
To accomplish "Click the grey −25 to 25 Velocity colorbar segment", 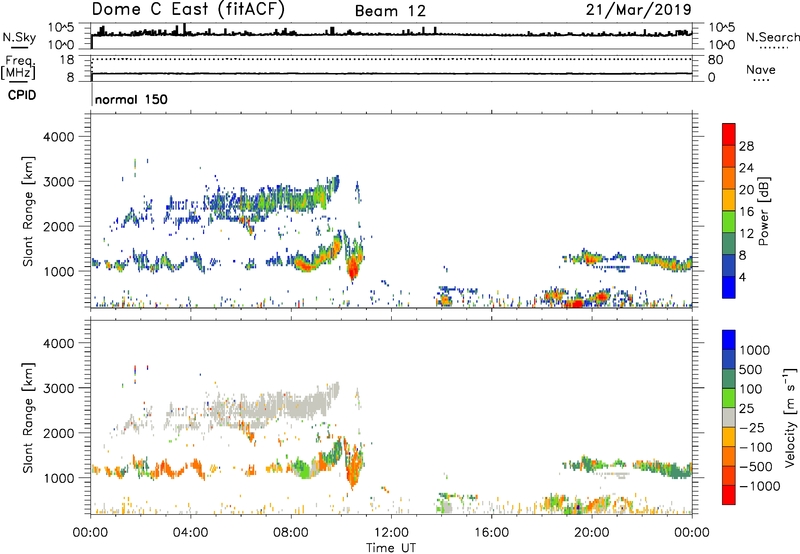I will pos(729,417).
